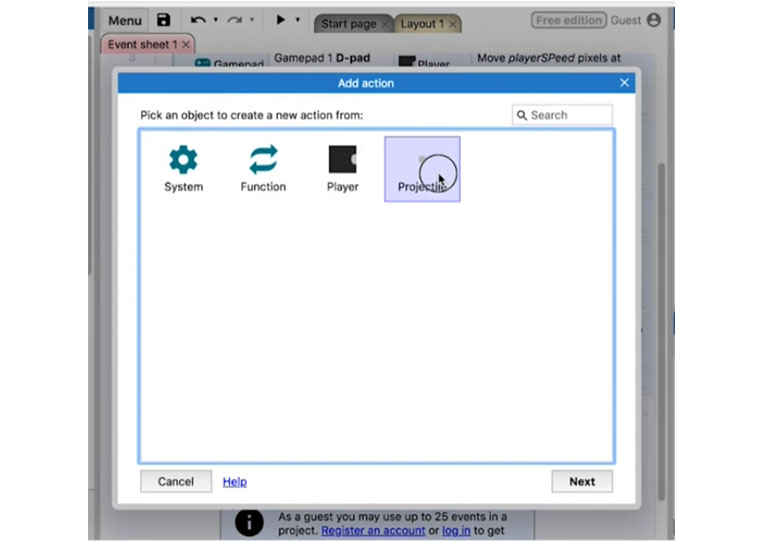The width and height of the screenshot is (763, 541).
Task: Open the Preview options dropdown arrow
Action: (x=298, y=20)
